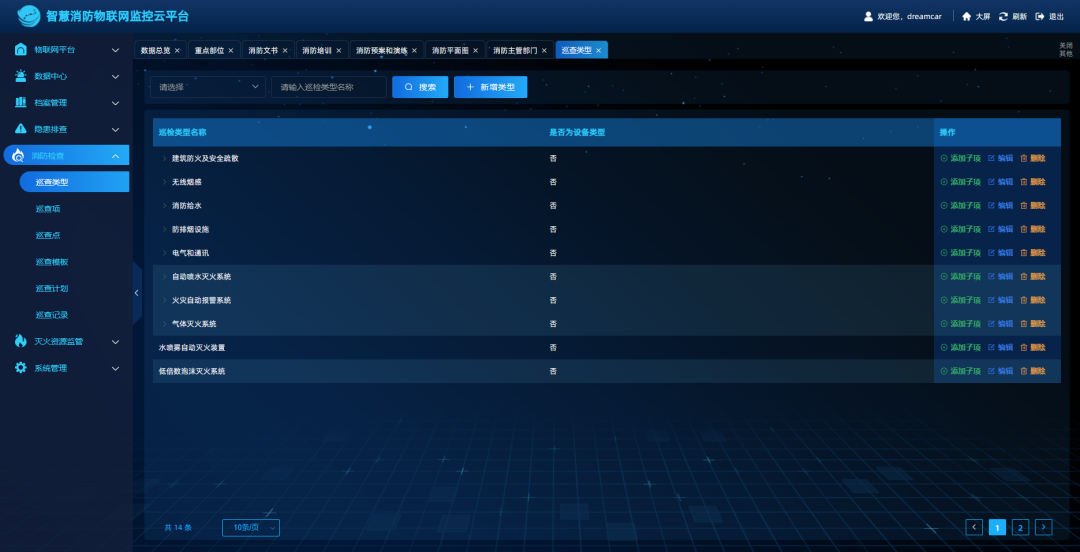
Task: Open the 请选择 dropdown
Action: pyautogui.click(x=207, y=87)
